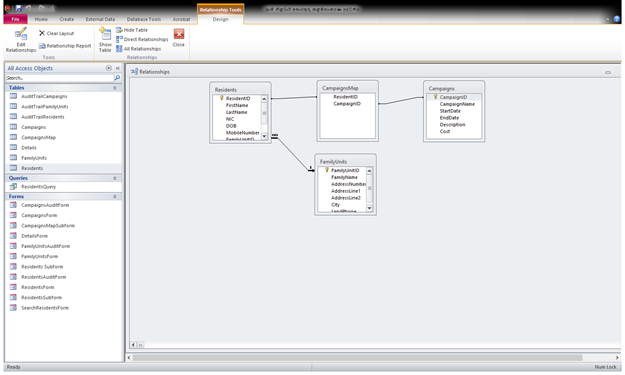Click the search magnifier in navigation pane
The height and width of the screenshot is (375, 625).
(x=117, y=78)
